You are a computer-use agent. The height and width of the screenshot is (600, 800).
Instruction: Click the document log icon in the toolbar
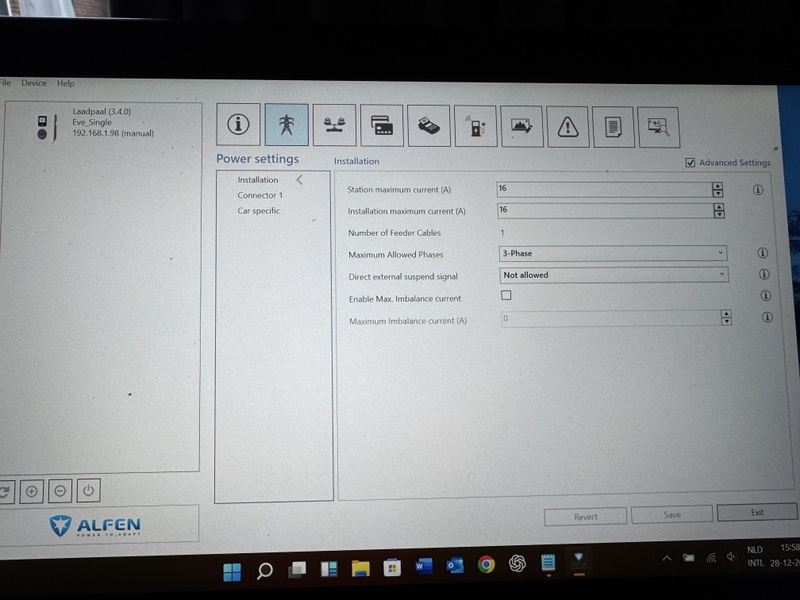[x=613, y=124]
